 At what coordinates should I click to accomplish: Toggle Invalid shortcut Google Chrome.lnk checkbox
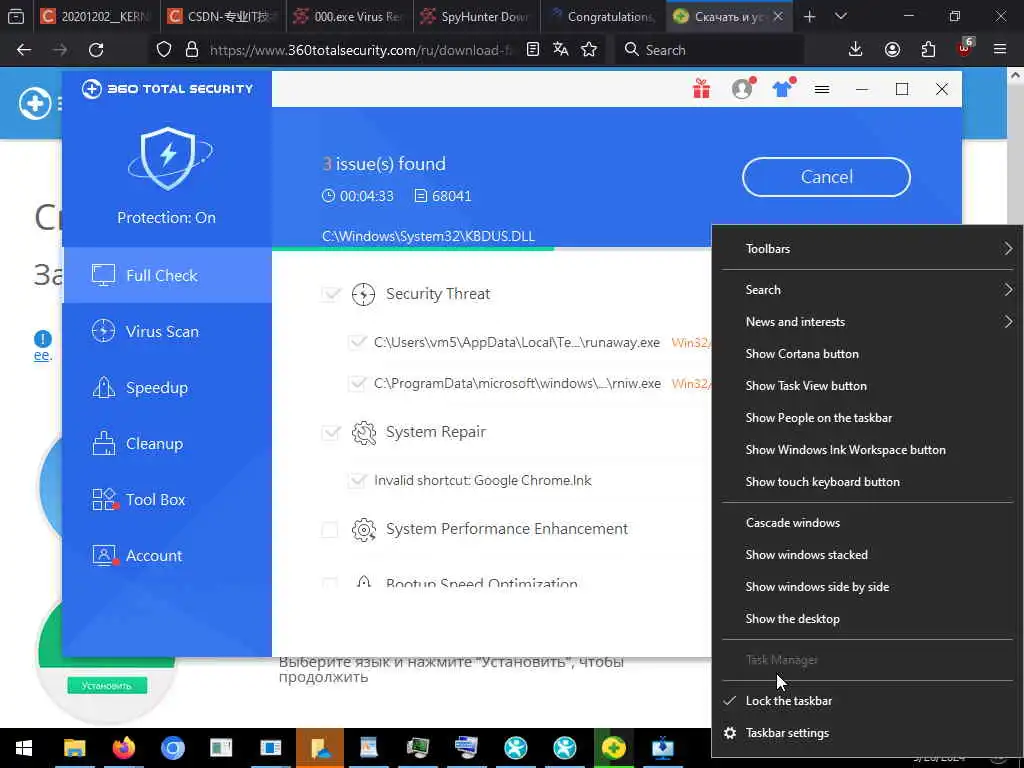(x=357, y=481)
